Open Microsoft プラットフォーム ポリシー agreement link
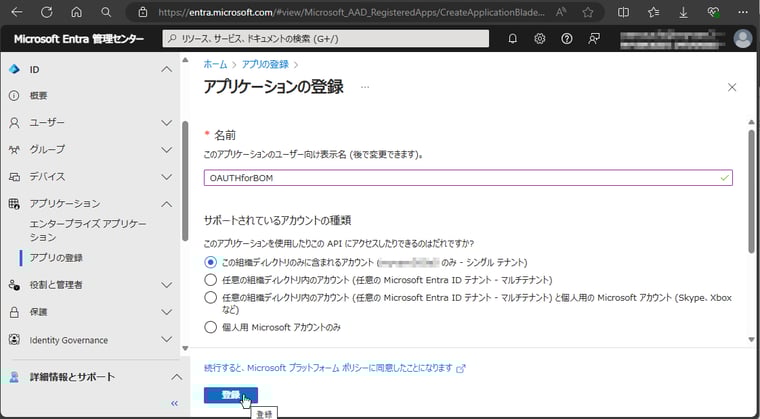The width and height of the screenshot is (760, 419). 334,368
